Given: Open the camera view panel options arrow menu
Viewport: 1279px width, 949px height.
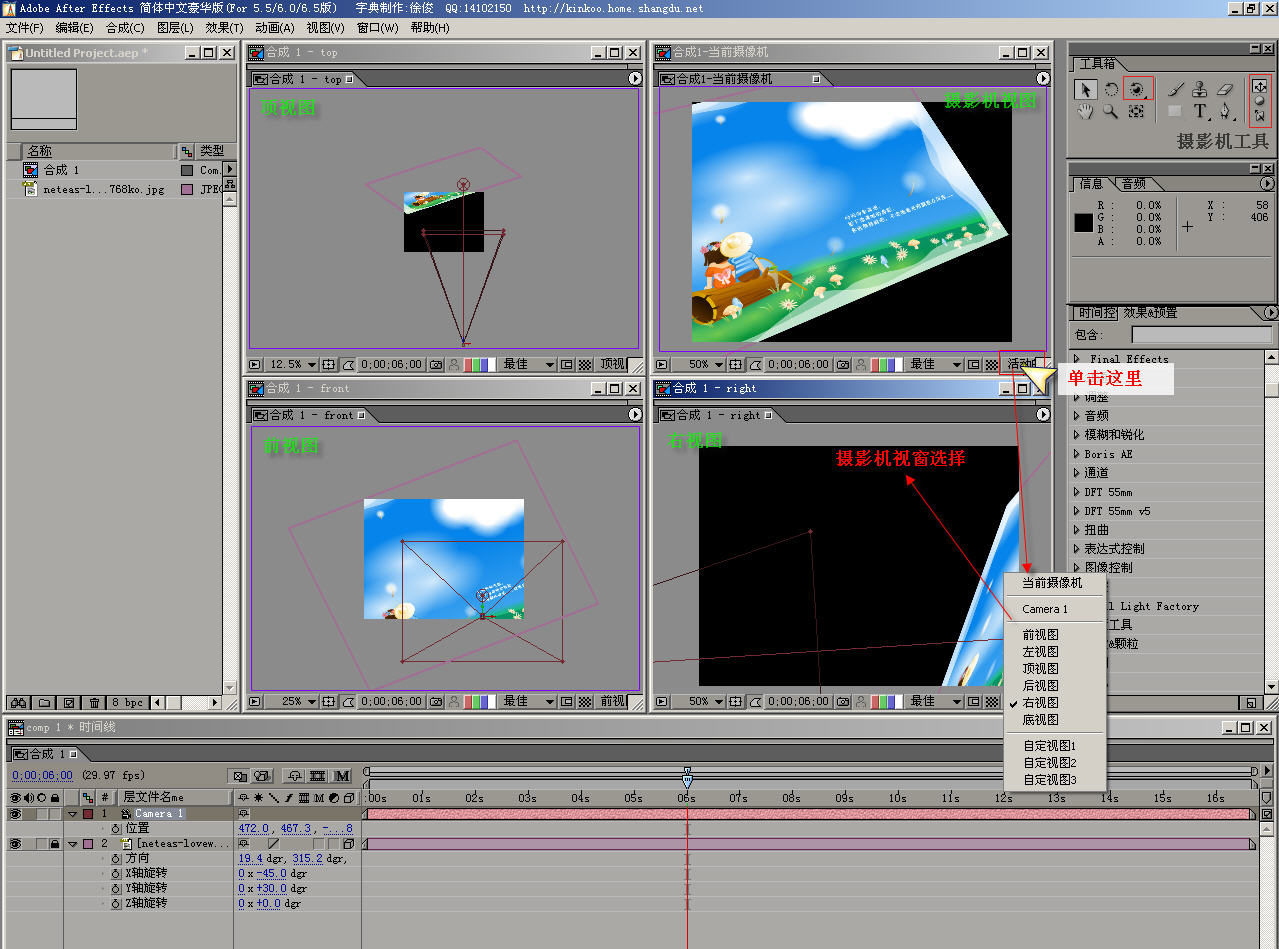Looking at the screenshot, I should [1043, 78].
